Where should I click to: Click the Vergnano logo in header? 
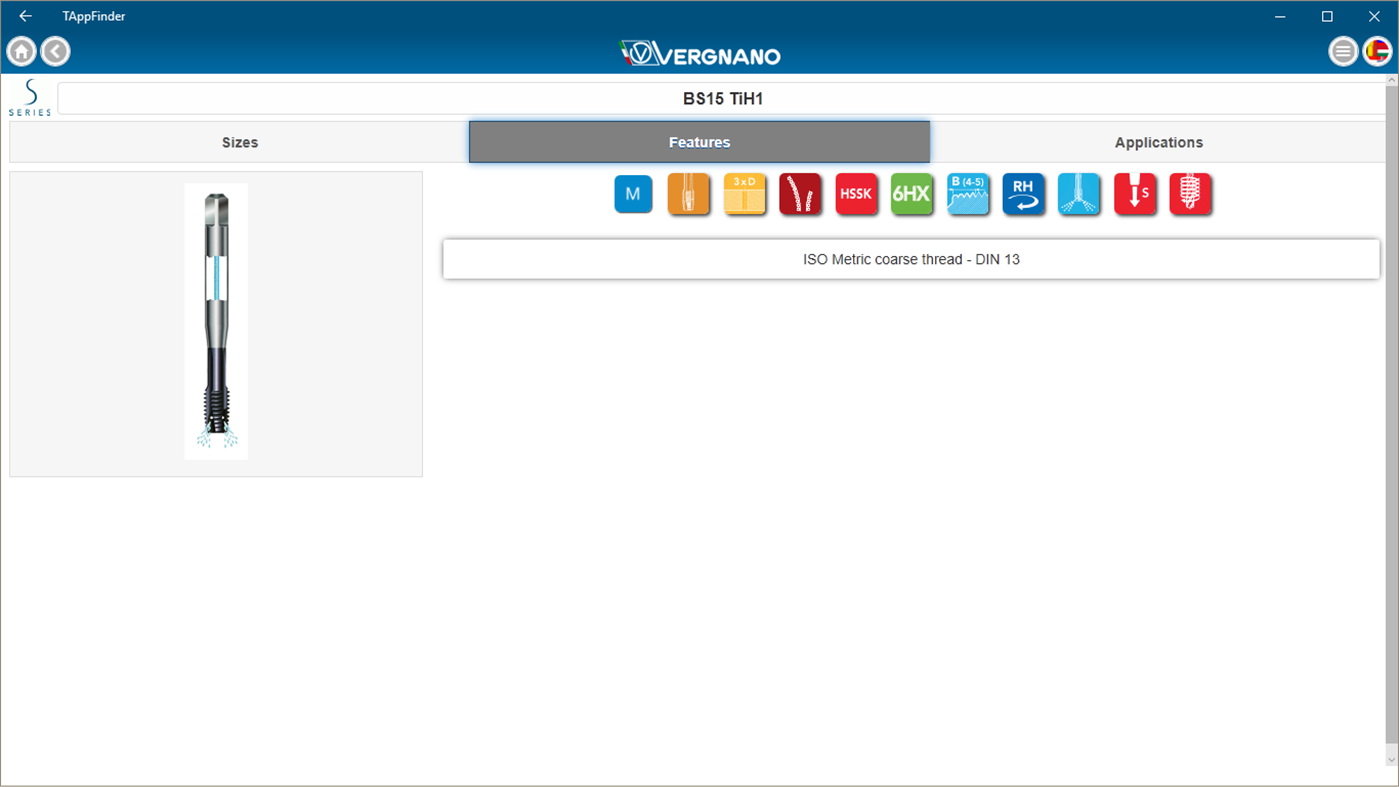tap(700, 54)
